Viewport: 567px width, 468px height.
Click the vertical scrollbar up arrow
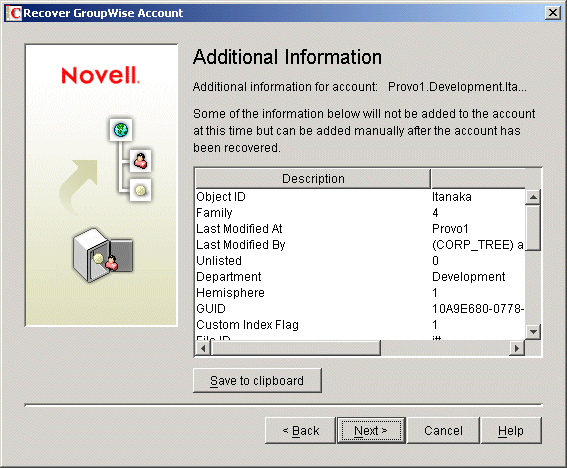(533, 197)
